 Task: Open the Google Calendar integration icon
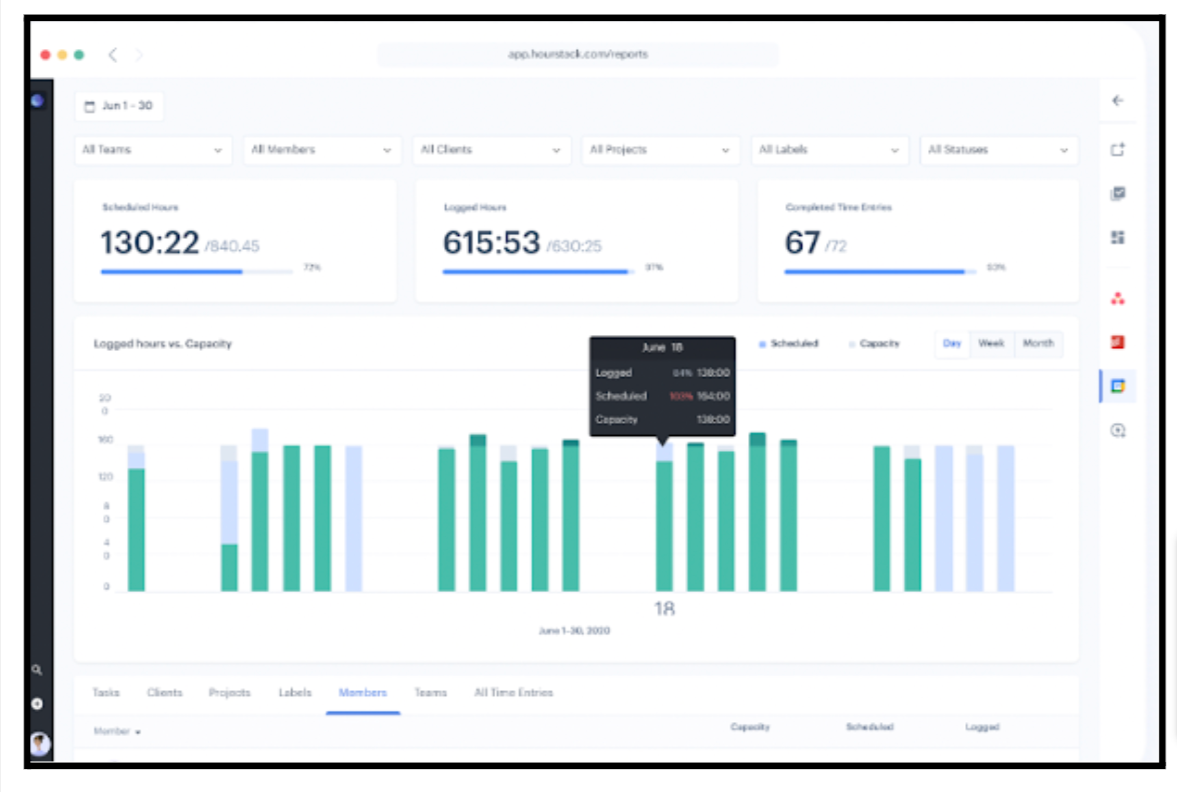point(1117,385)
